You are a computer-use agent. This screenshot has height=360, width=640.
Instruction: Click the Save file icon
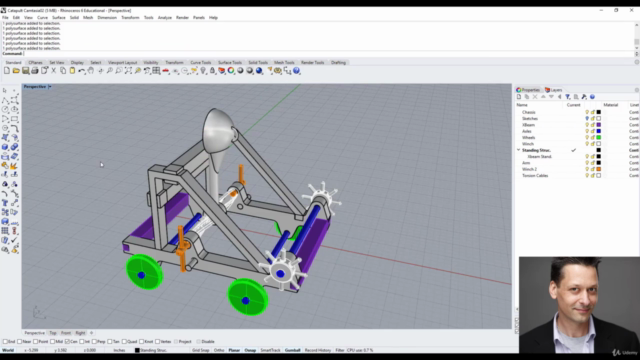tap(25, 71)
